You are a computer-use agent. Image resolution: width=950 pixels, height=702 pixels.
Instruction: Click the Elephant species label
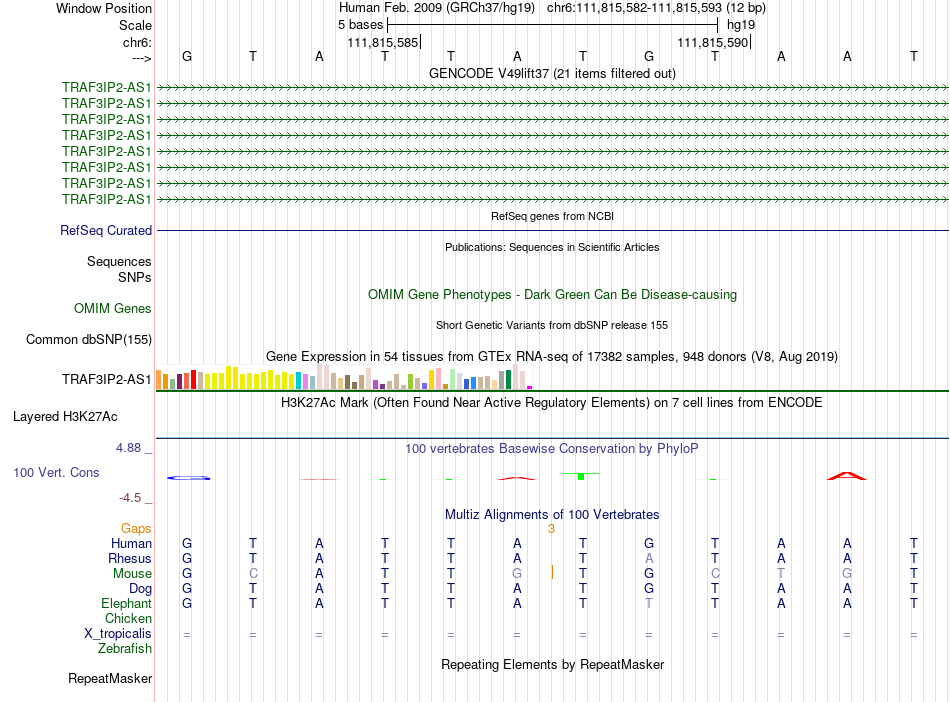pyautogui.click(x=126, y=604)
